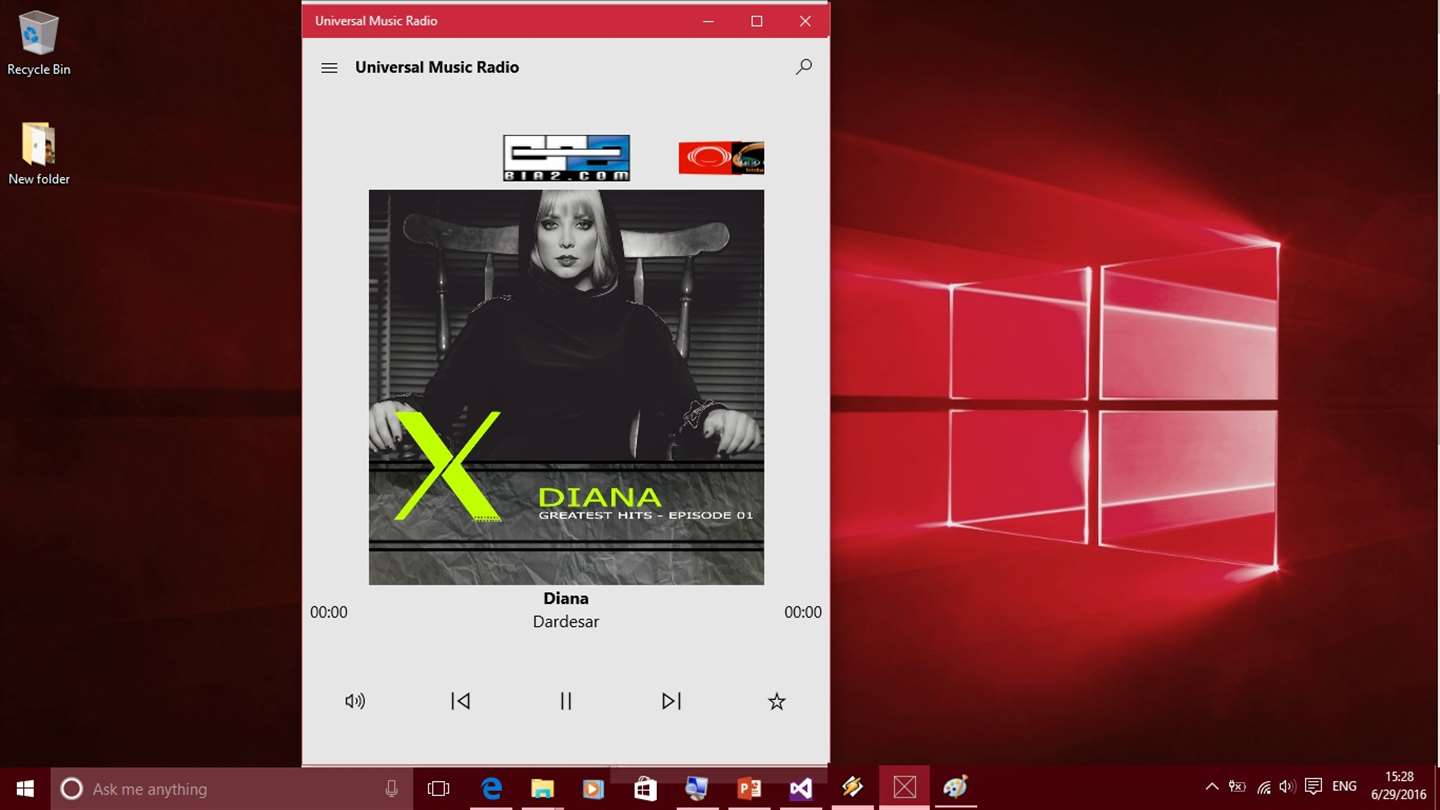
Task: Click the Dardesar artist name
Action: pos(566,621)
